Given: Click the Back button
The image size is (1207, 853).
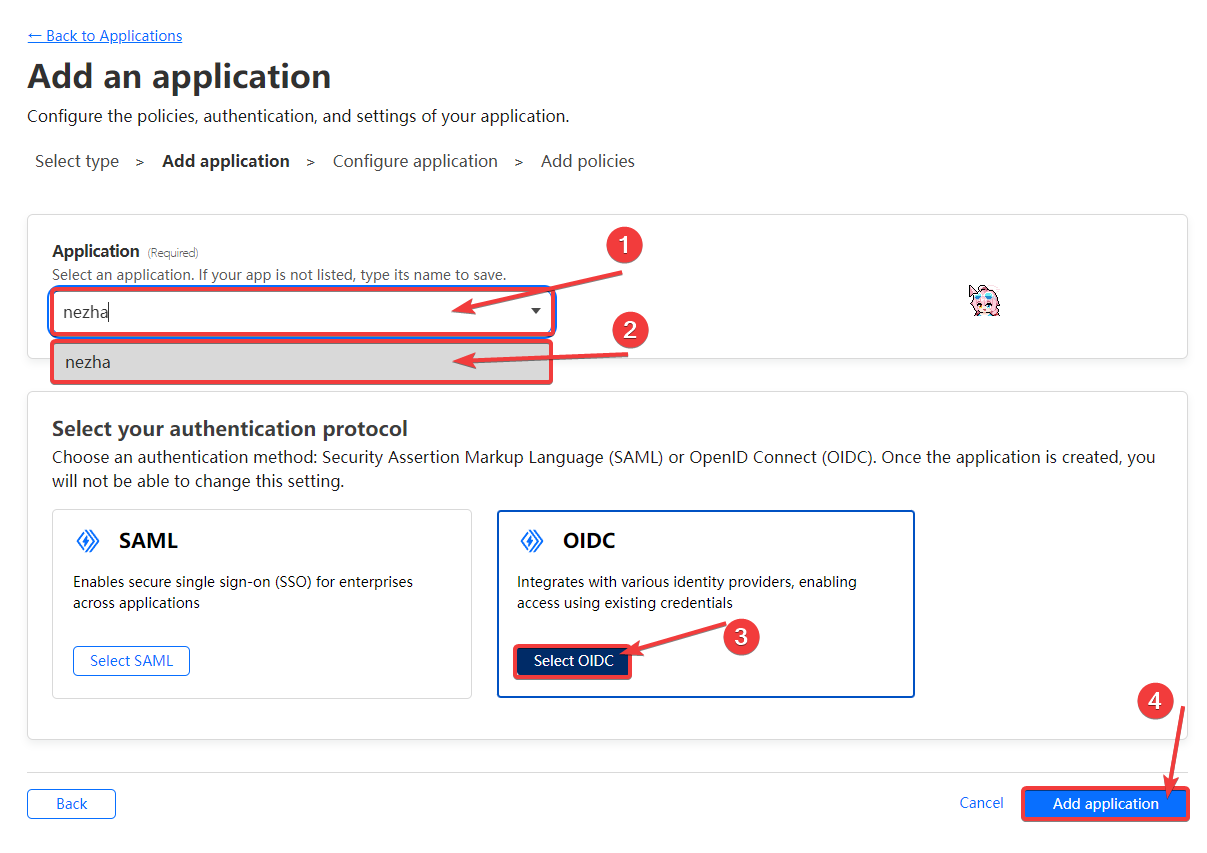Looking at the screenshot, I should pyautogui.click(x=71, y=804).
